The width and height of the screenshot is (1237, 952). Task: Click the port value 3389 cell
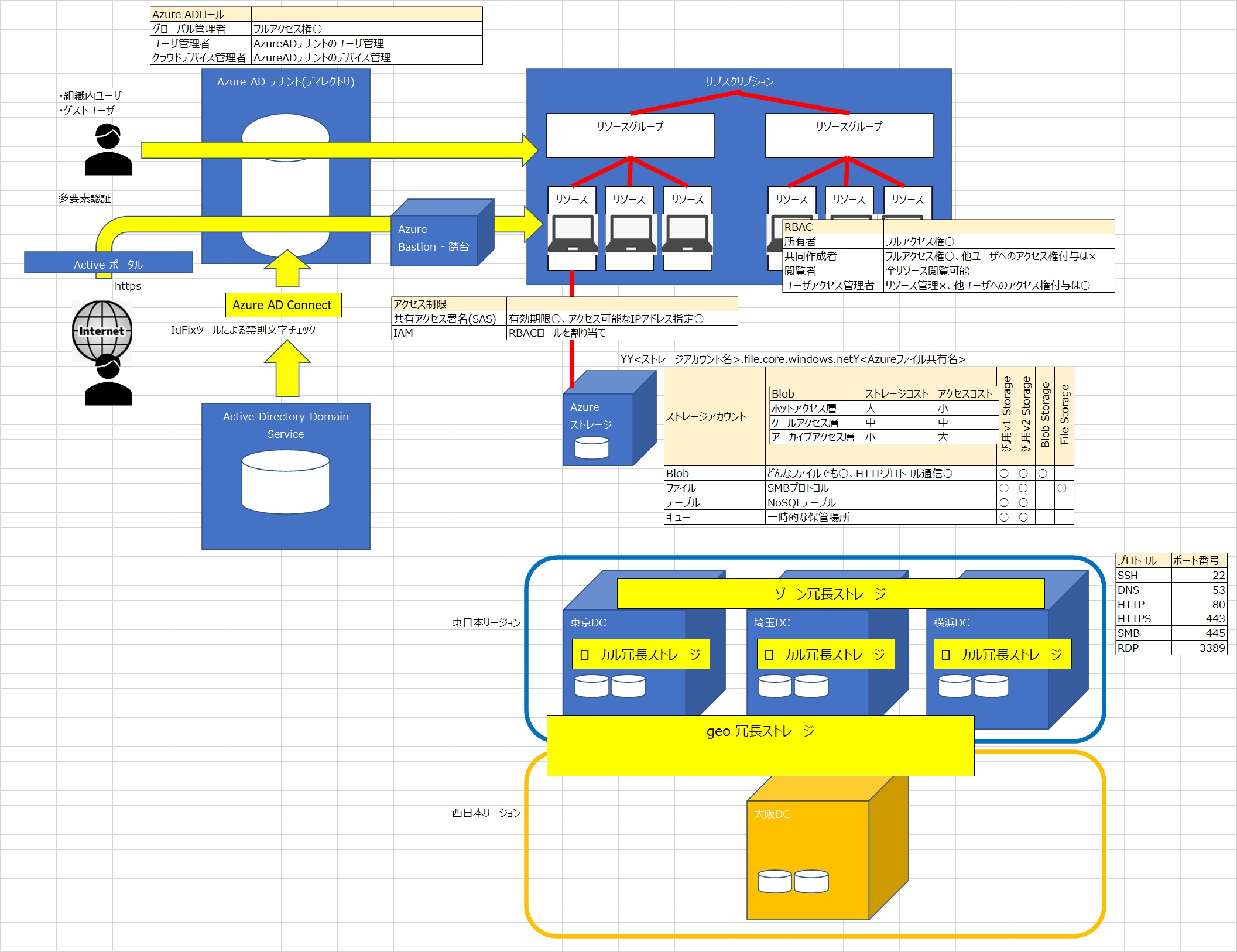[x=1199, y=648]
